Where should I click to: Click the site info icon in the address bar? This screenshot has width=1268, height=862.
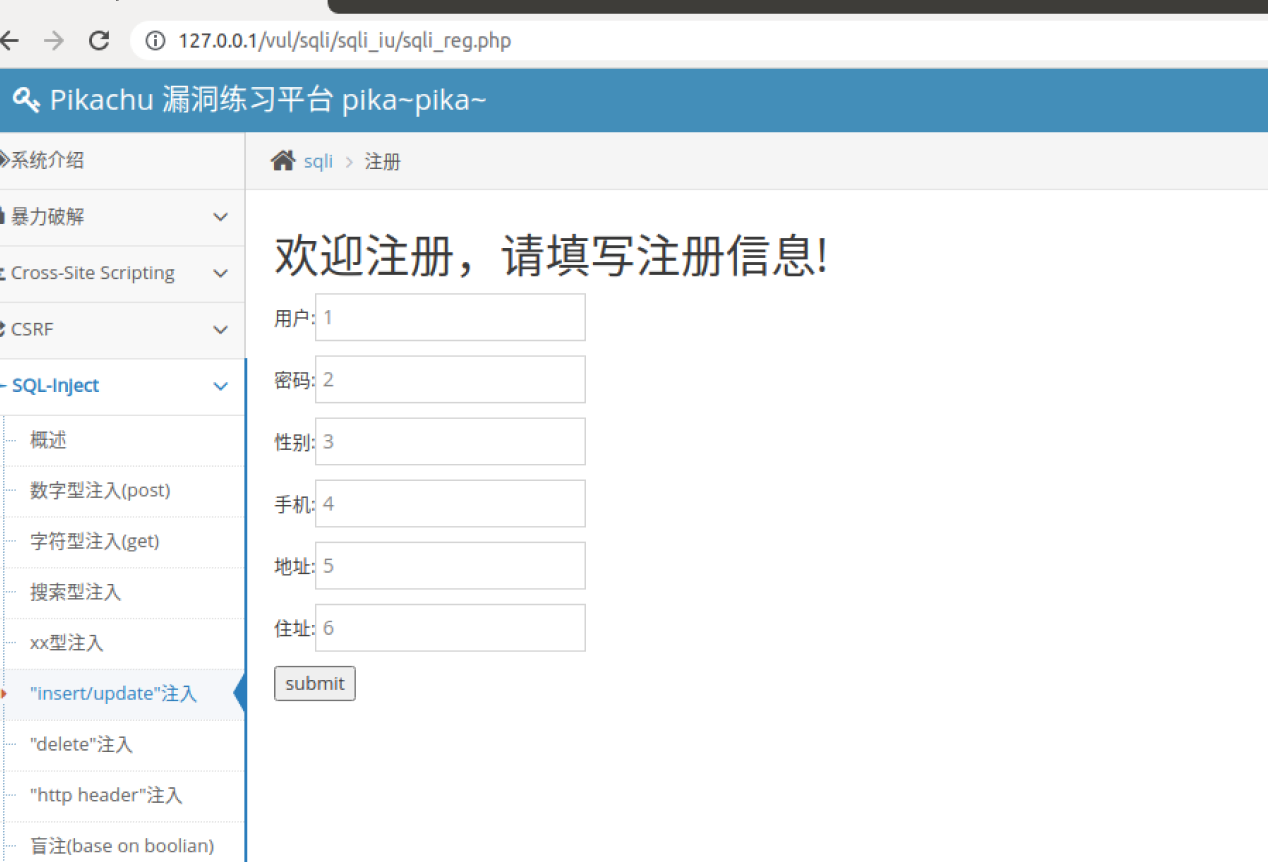point(155,41)
